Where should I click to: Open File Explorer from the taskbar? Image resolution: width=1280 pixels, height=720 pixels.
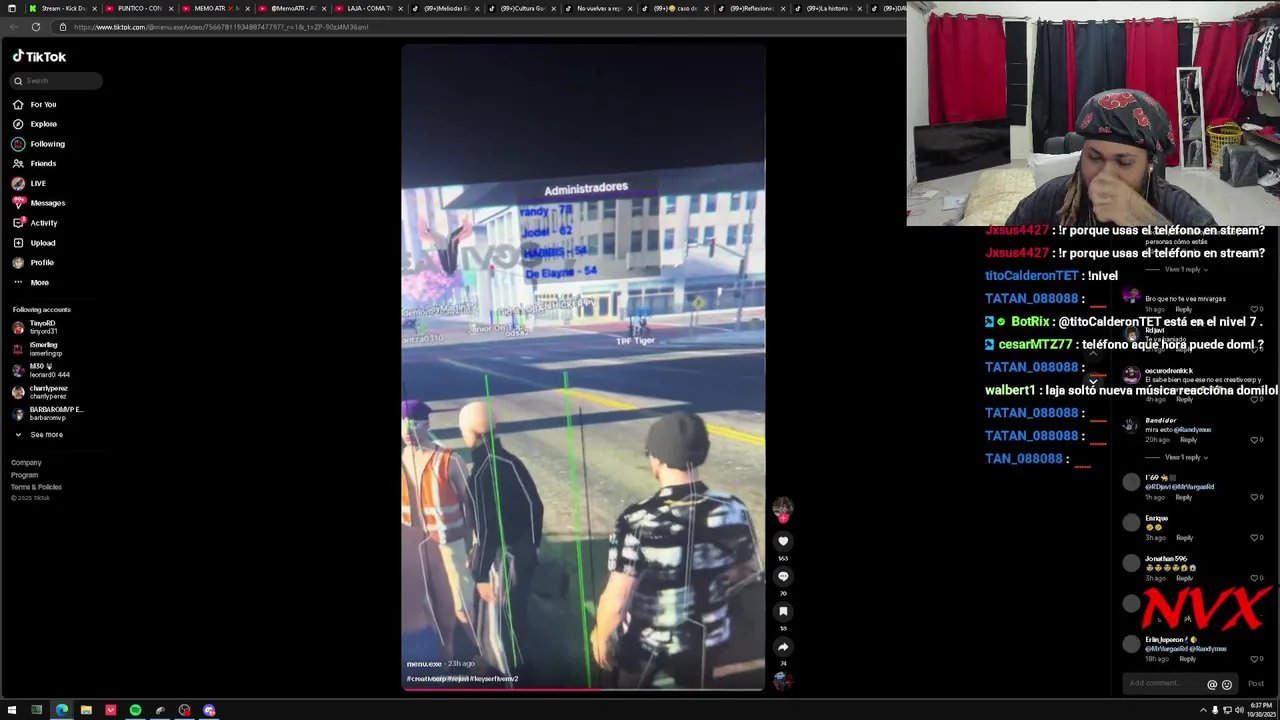(x=86, y=710)
